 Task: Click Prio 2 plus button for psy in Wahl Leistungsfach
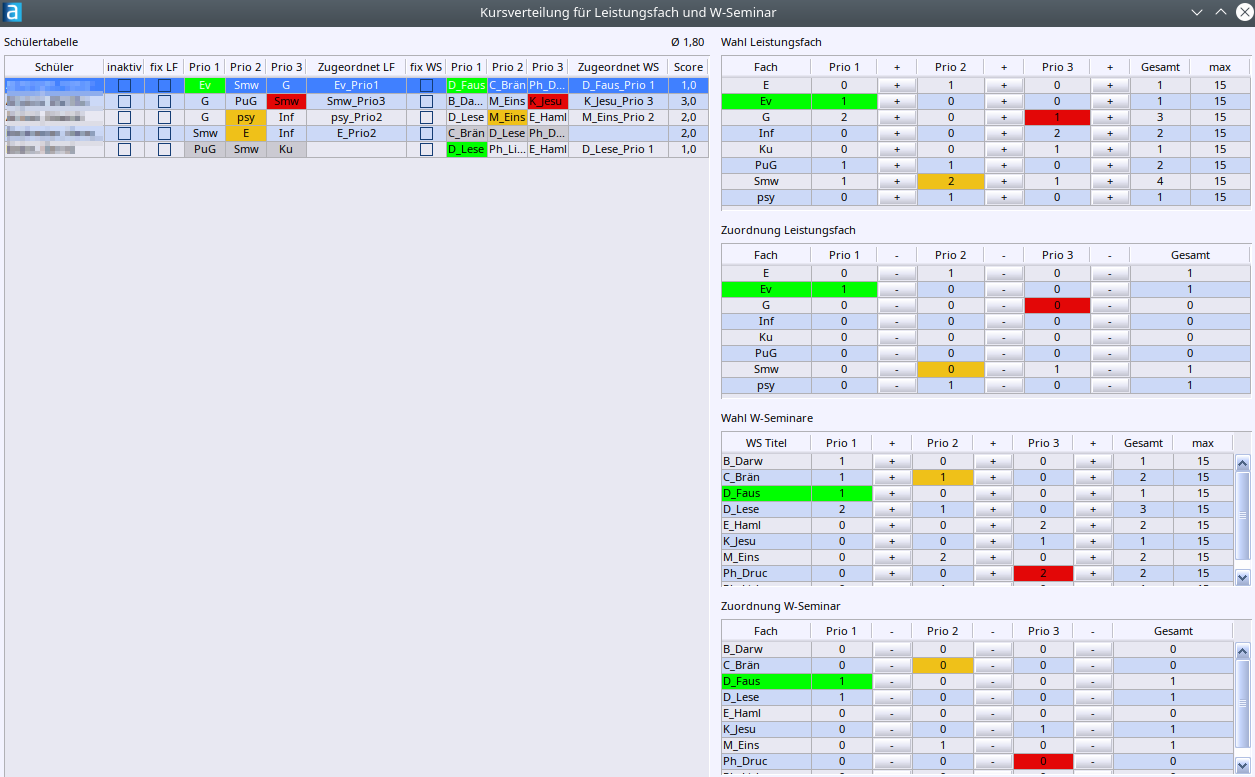(x=1003, y=198)
